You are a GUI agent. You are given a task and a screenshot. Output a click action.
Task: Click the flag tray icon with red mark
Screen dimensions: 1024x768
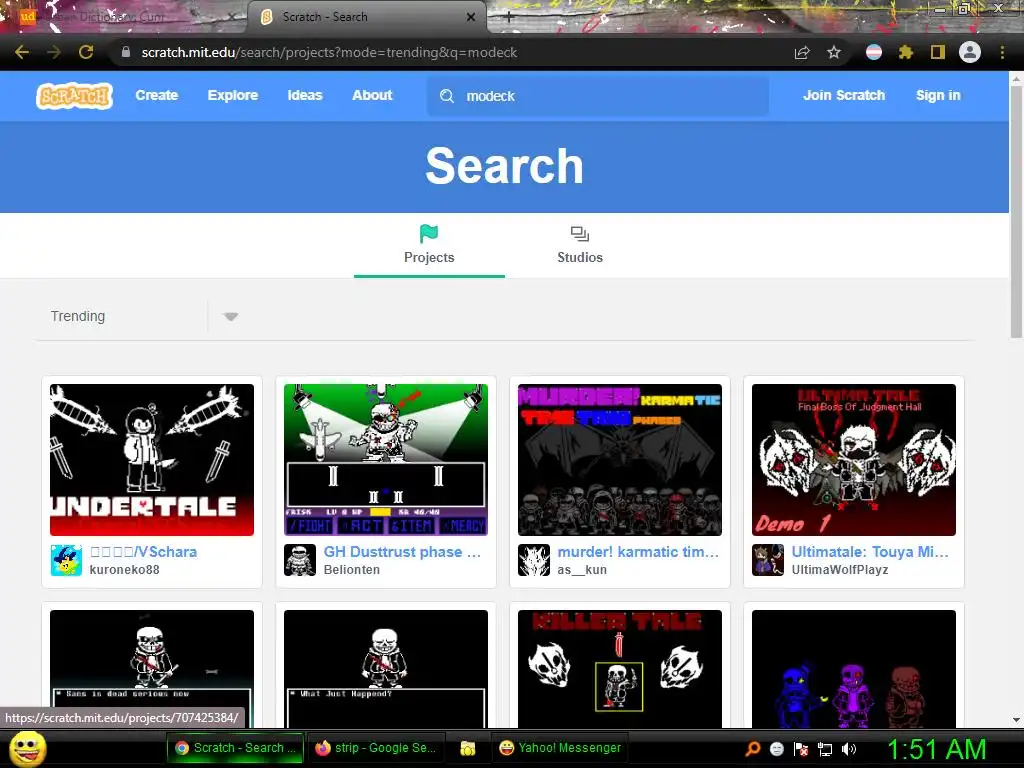801,749
